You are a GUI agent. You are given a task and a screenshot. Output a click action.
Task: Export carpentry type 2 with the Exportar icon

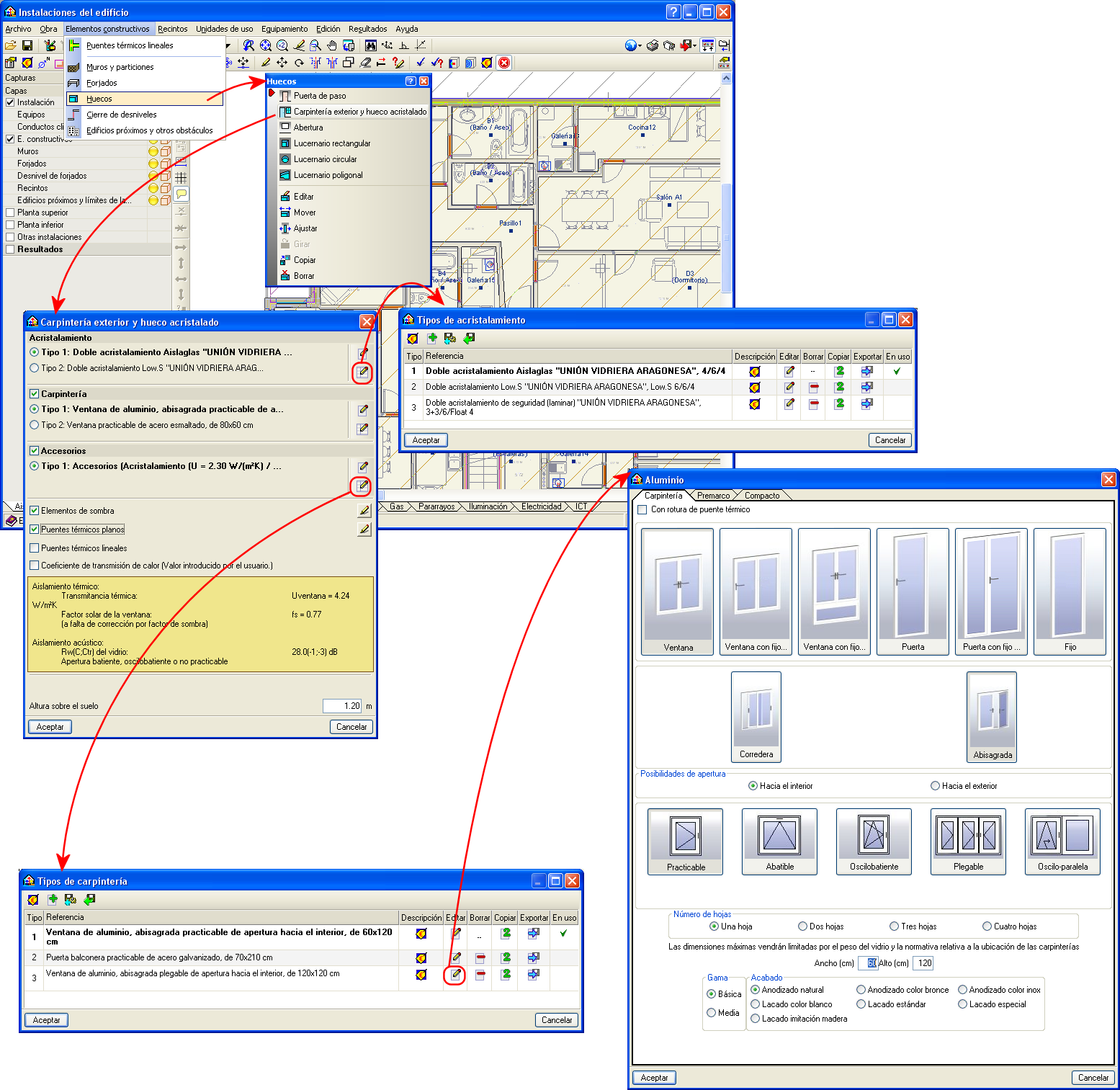coord(533,957)
